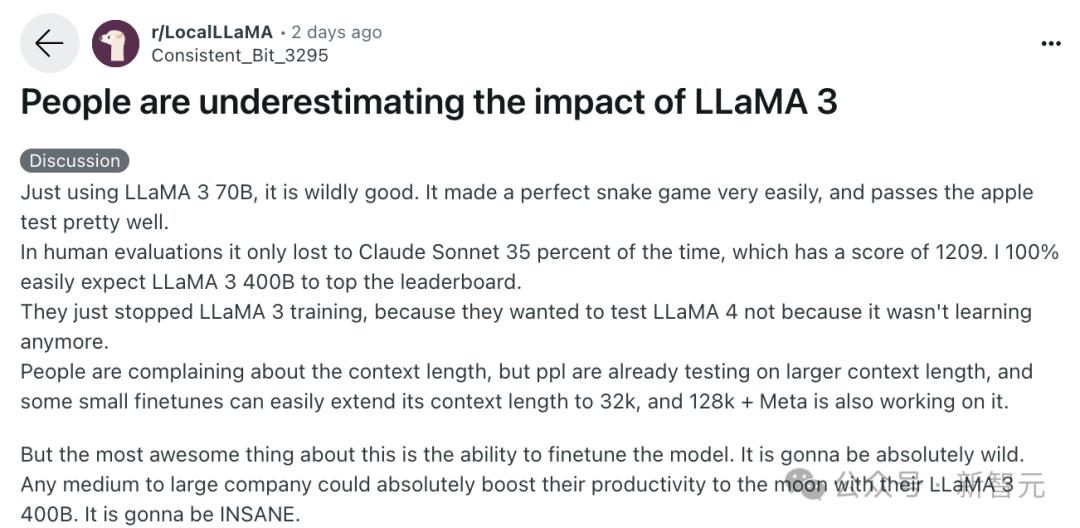Click the "2 days ago" timestamp
The height and width of the screenshot is (528, 1080).
click(337, 32)
